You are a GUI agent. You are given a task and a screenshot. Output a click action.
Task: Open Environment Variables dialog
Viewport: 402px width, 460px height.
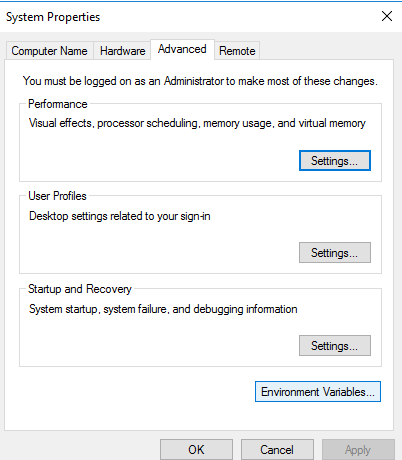(318, 392)
